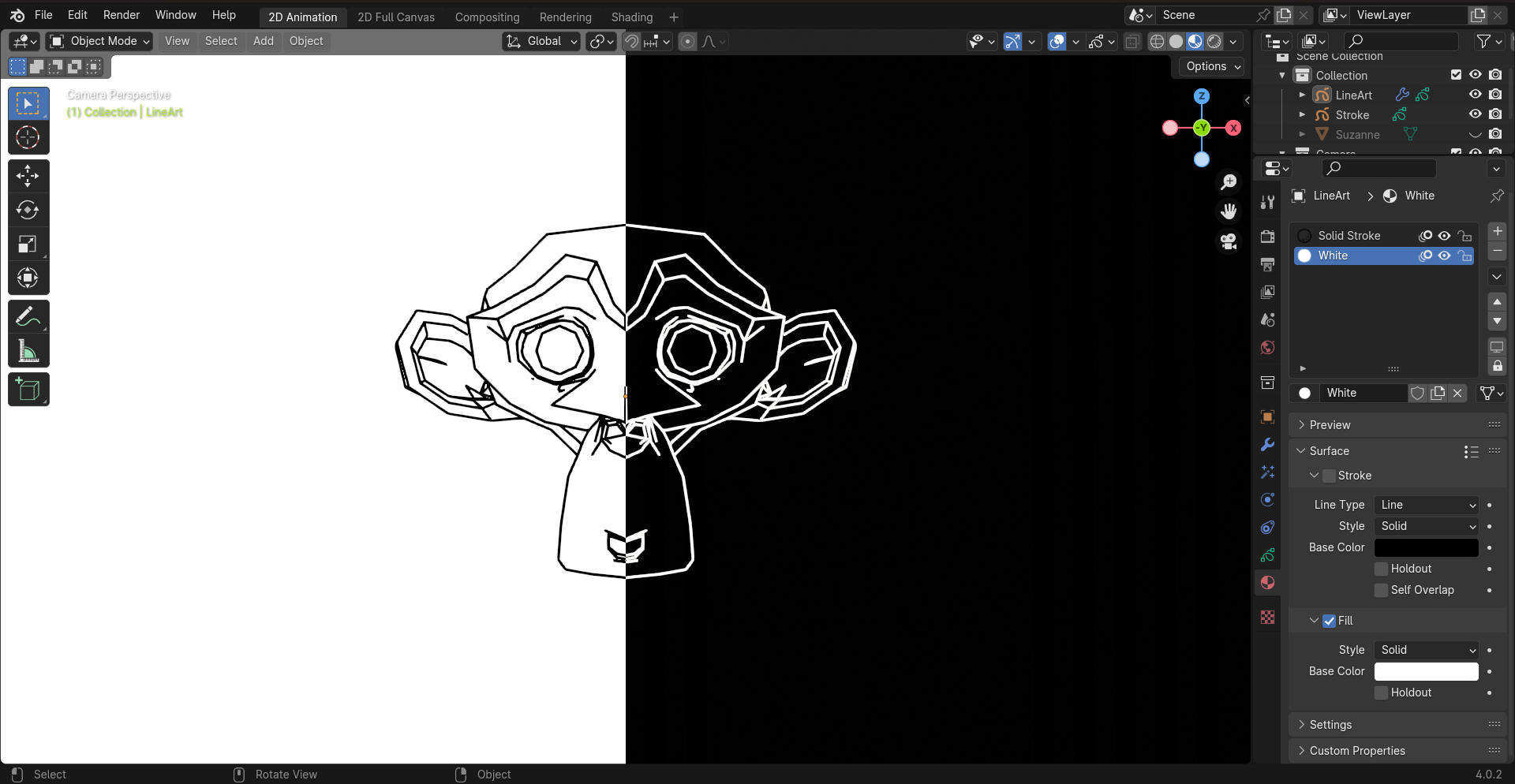Switch to rendered viewport shading
Image resolution: width=1515 pixels, height=784 pixels.
pos(1214,42)
